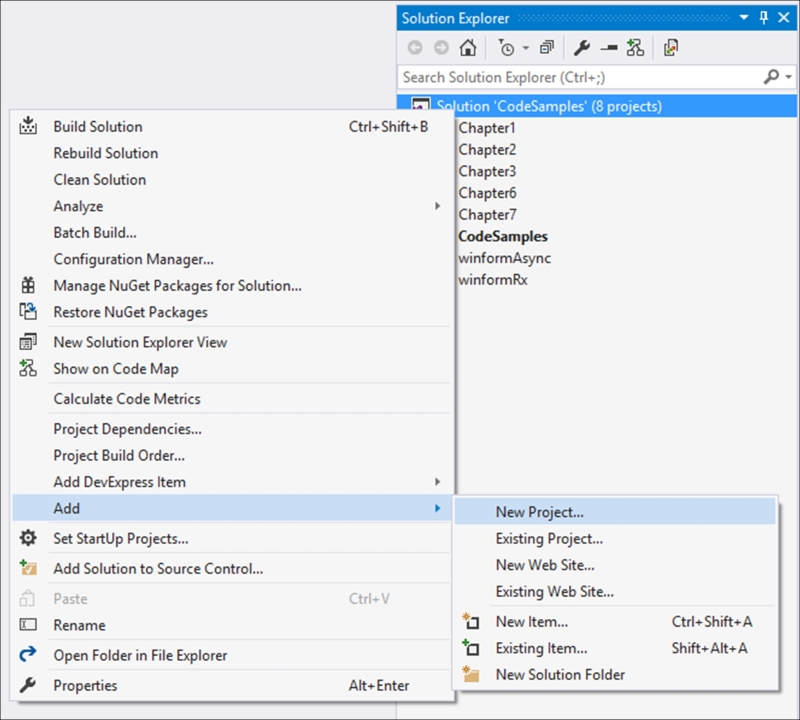Open Project Build Order dialog
This screenshot has height=720, width=800.
(x=119, y=456)
